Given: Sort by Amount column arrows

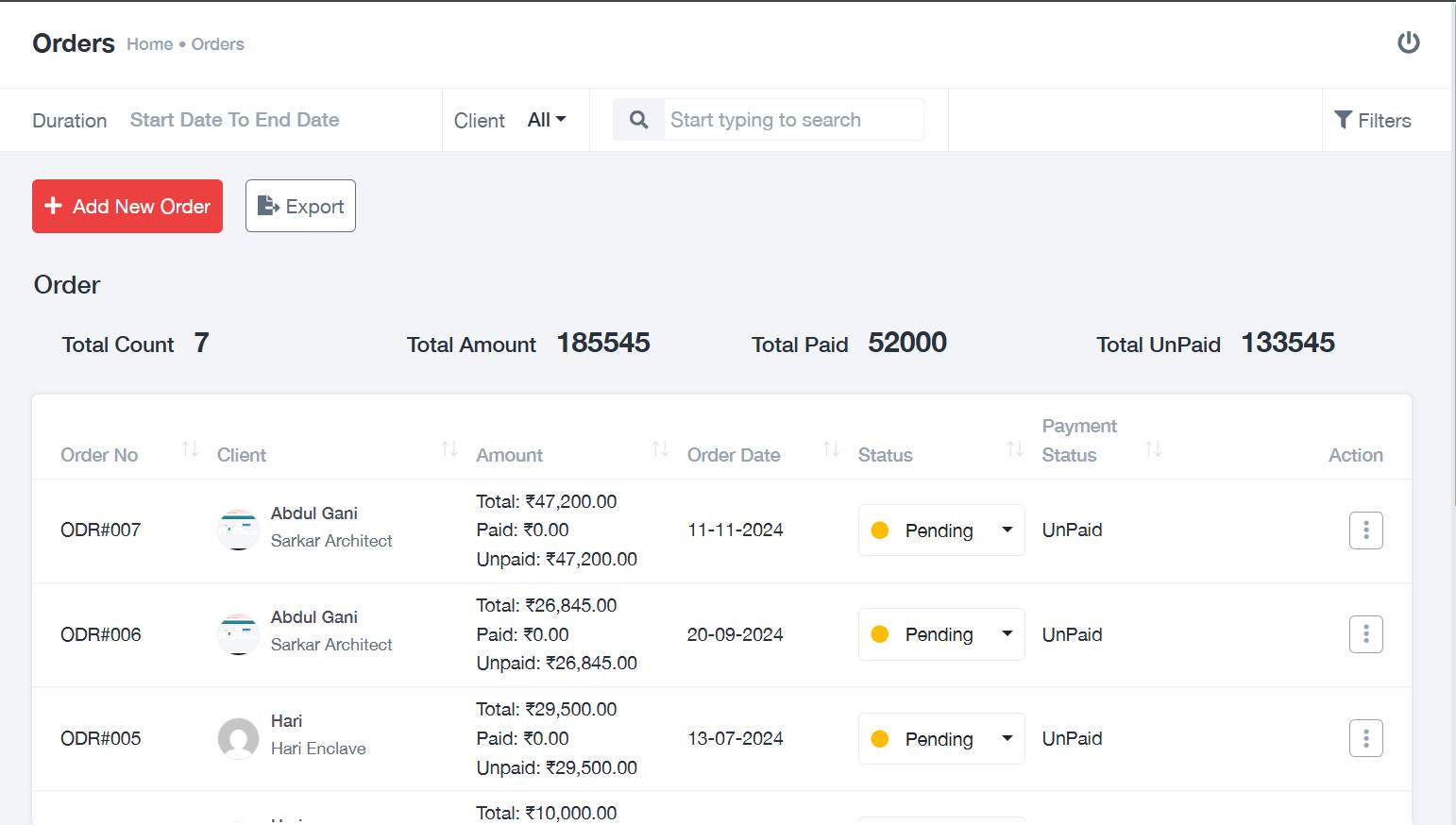Looking at the screenshot, I should click(x=660, y=449).
